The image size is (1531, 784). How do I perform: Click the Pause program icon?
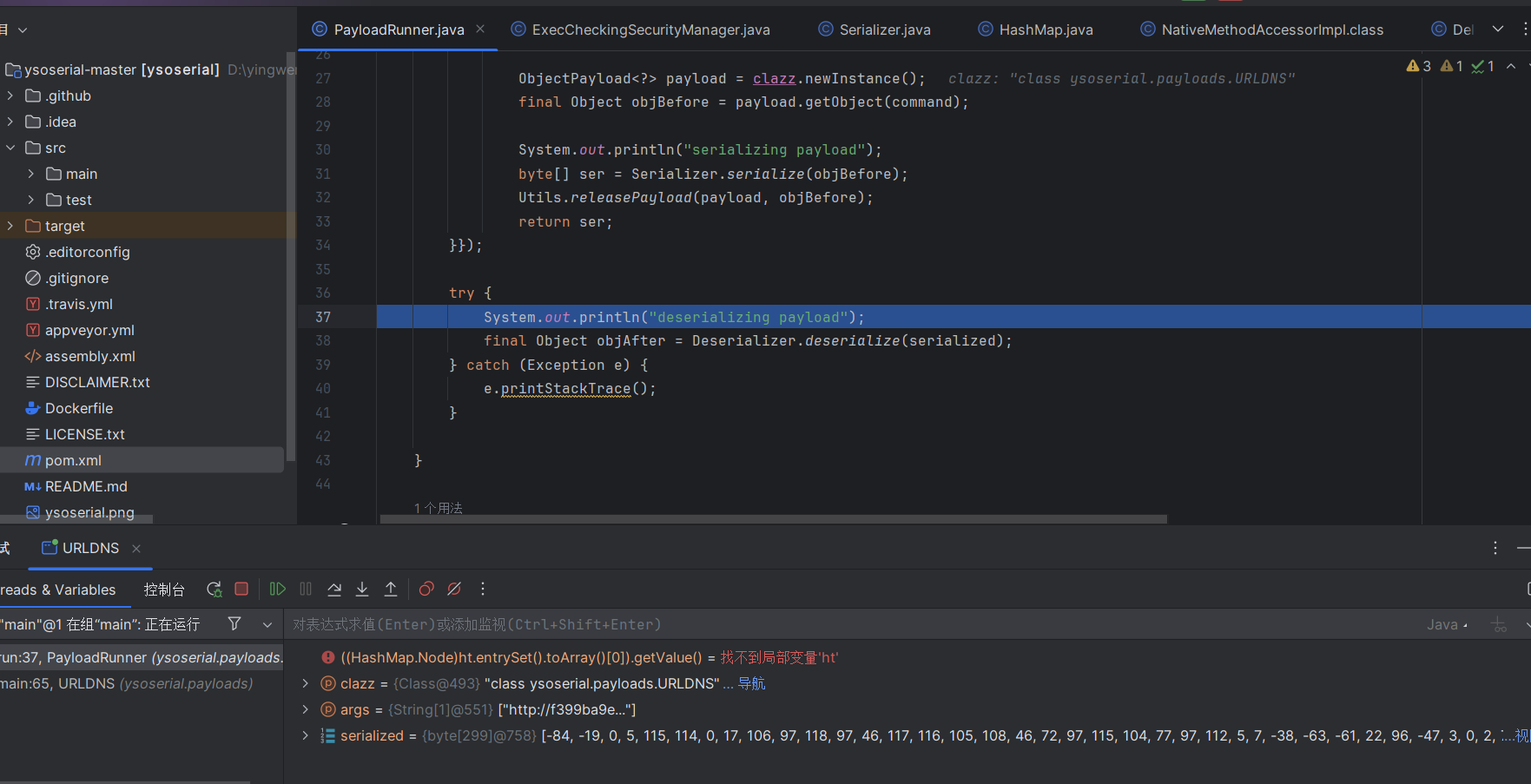point(306,590)
